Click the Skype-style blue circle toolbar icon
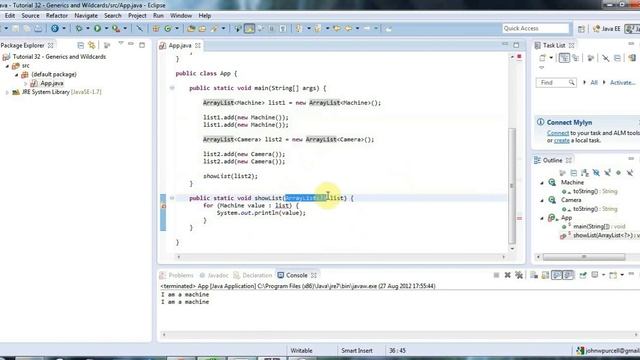 pos(54,28)
